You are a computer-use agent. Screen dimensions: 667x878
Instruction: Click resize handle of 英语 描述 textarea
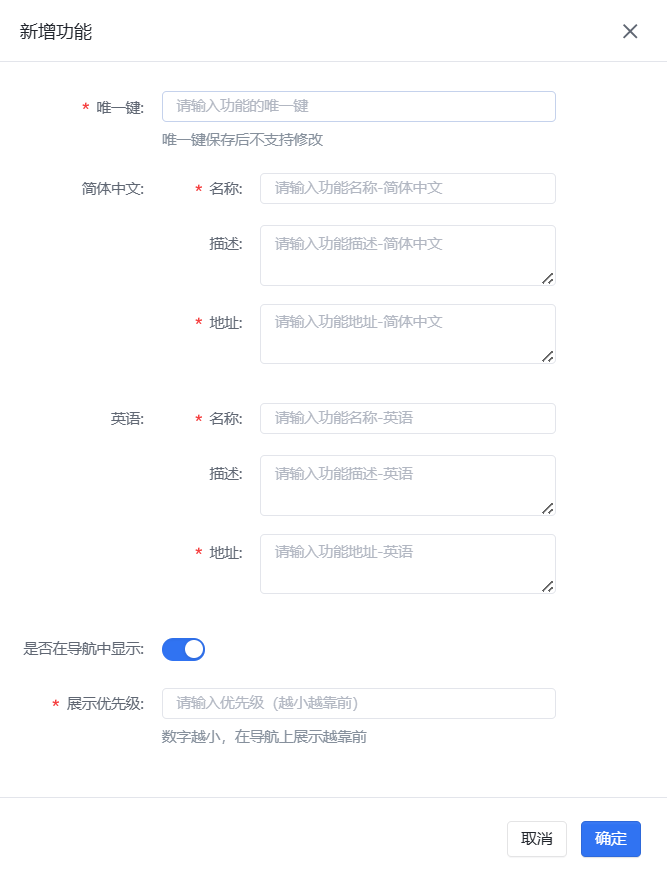coord(548,508)
